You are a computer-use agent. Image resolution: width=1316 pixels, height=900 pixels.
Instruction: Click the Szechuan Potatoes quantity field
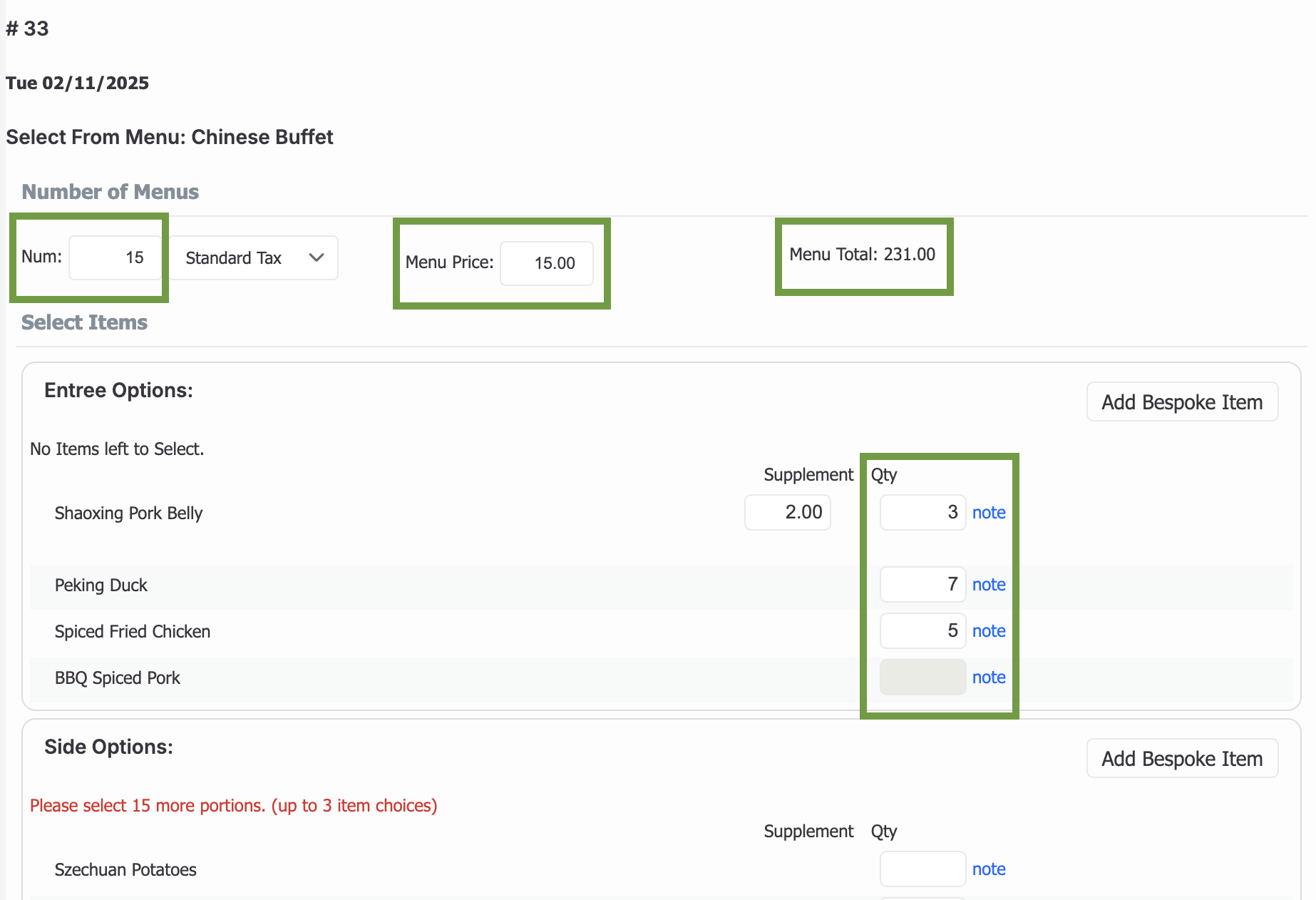922,869
